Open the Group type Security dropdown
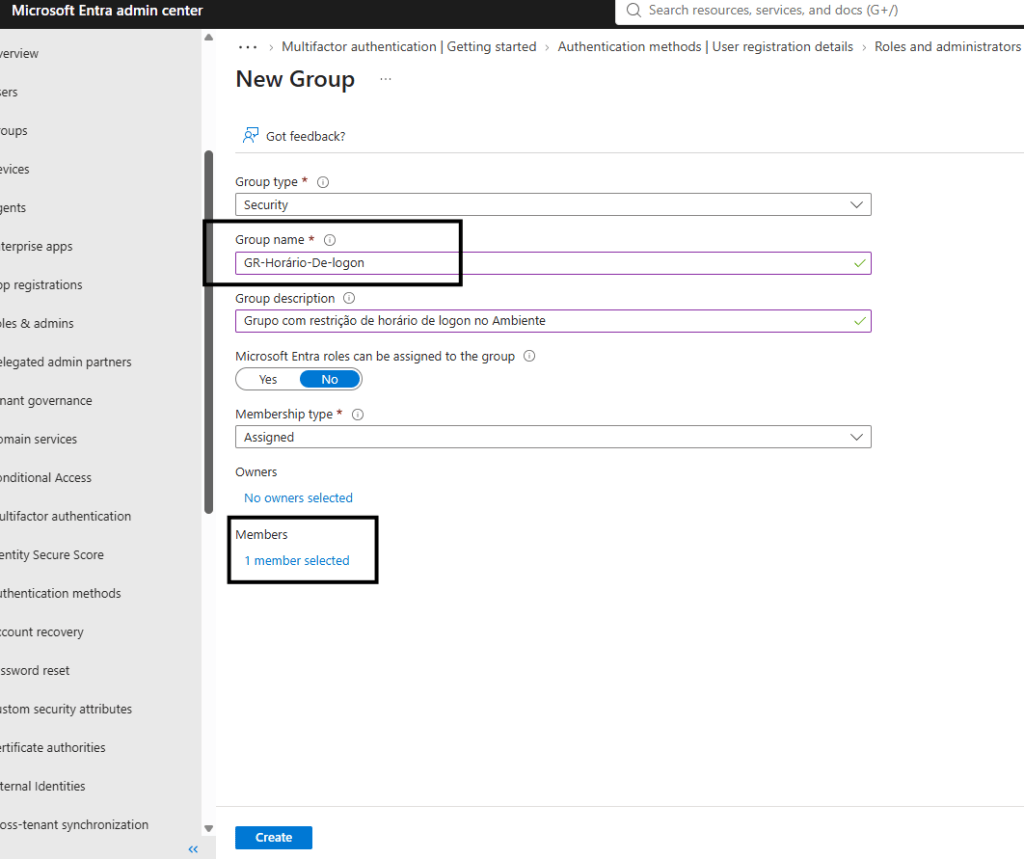 pos(553,204)
